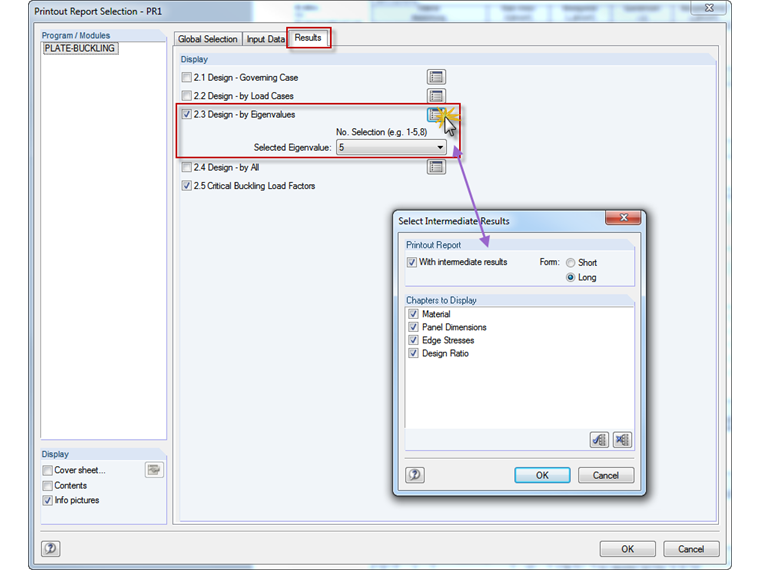Enable 2.1 Design - Governing Case checkbox
The height and width of the screenshot is (570, 760).
click(x=187, y=78)
